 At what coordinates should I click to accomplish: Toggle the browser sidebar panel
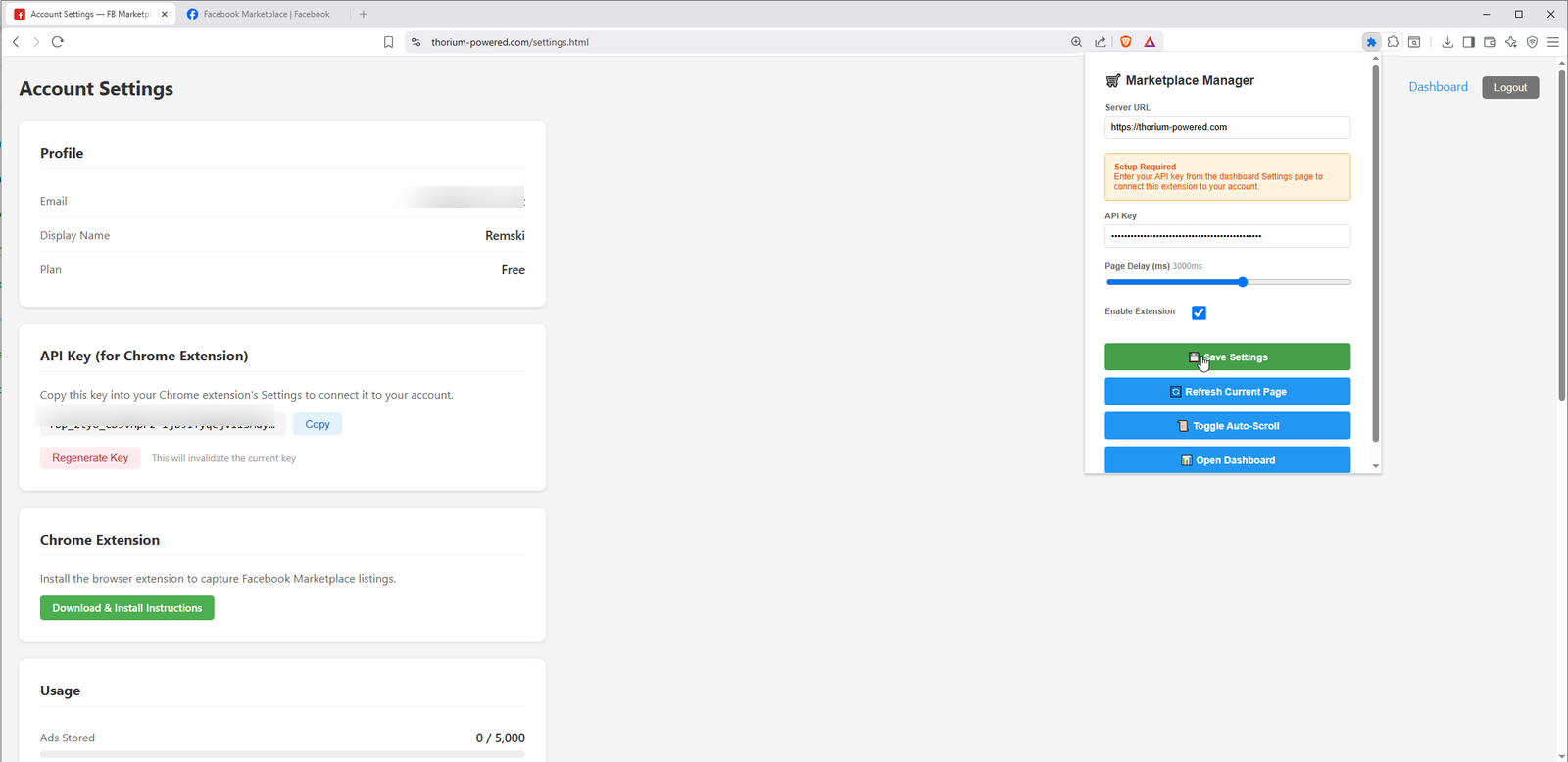coord(1468,42)
